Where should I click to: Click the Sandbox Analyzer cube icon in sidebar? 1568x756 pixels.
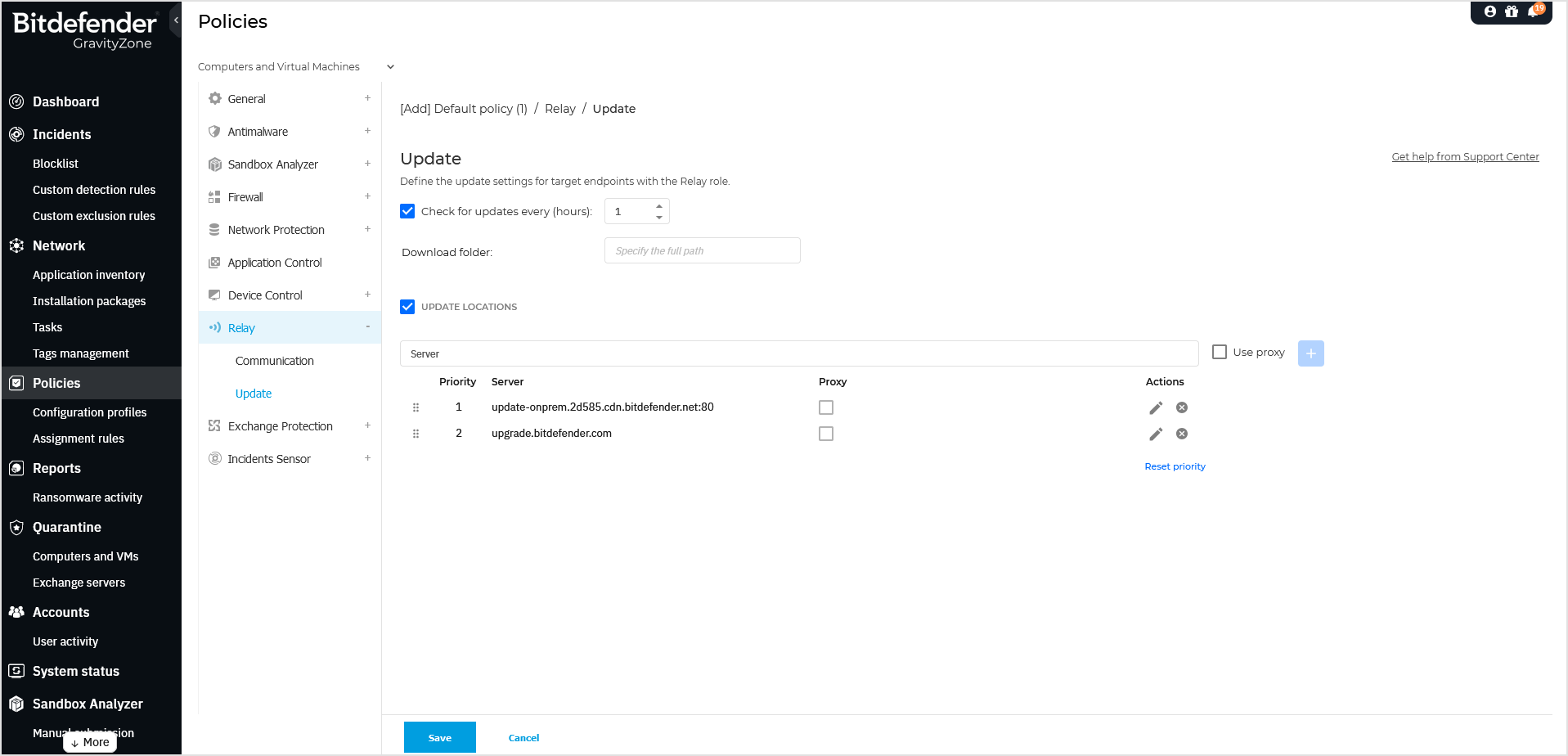16,704
